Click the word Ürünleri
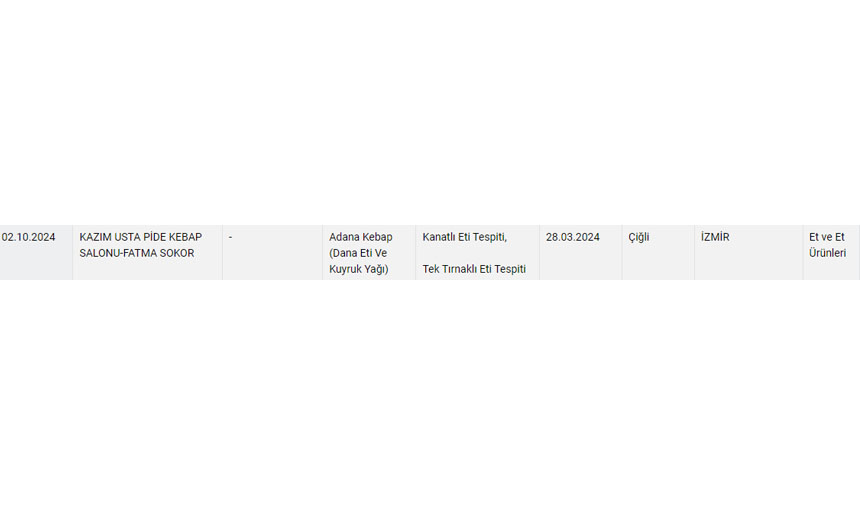 click(x=828, y=253)
